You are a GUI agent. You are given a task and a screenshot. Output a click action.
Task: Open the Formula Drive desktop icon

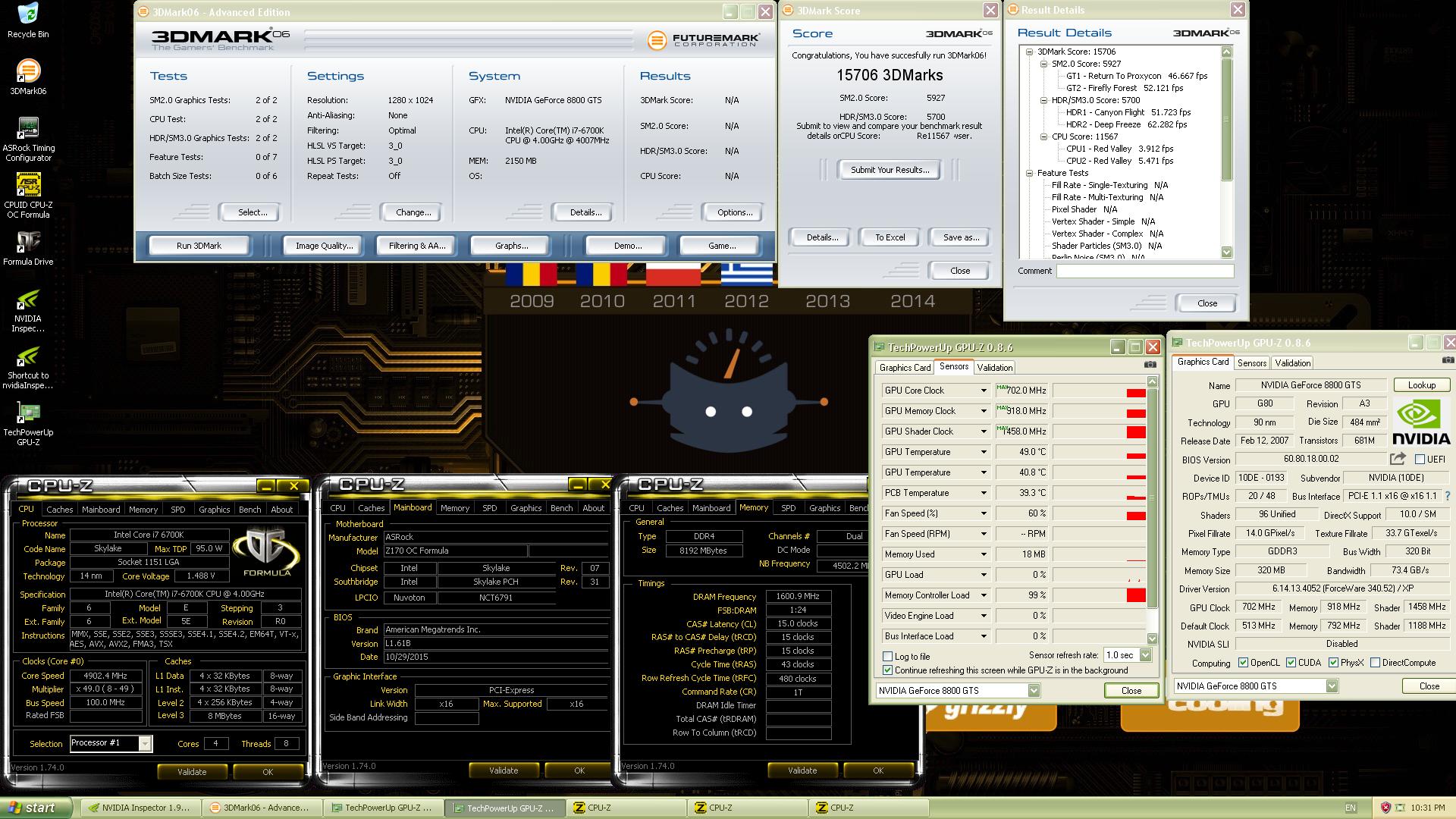tap(28, 248)
